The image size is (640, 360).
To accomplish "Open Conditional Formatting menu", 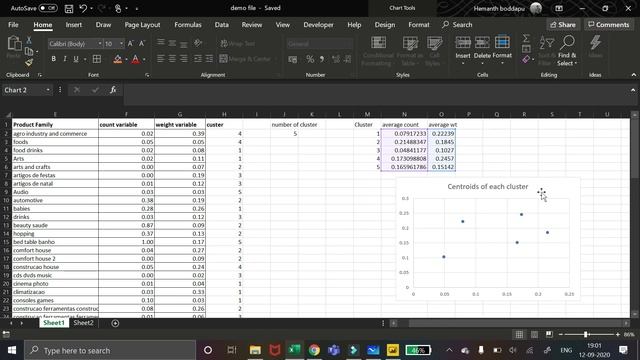I will click(x=378, y=51).
